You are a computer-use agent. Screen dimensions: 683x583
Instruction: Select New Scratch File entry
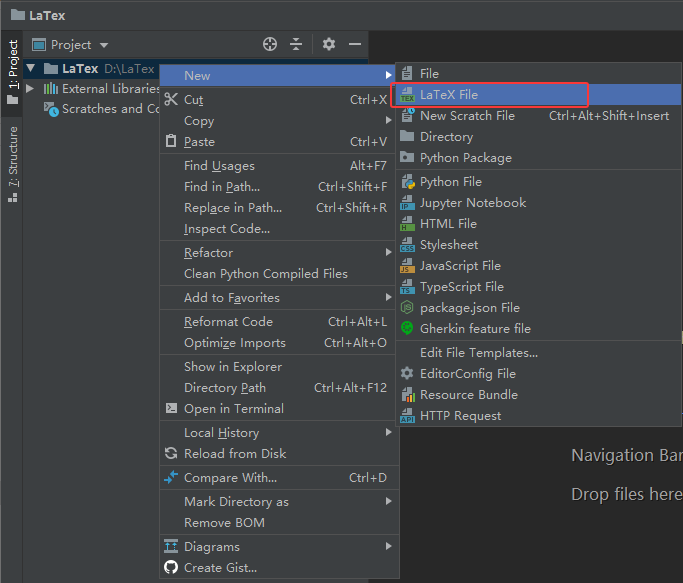(539, 115)
